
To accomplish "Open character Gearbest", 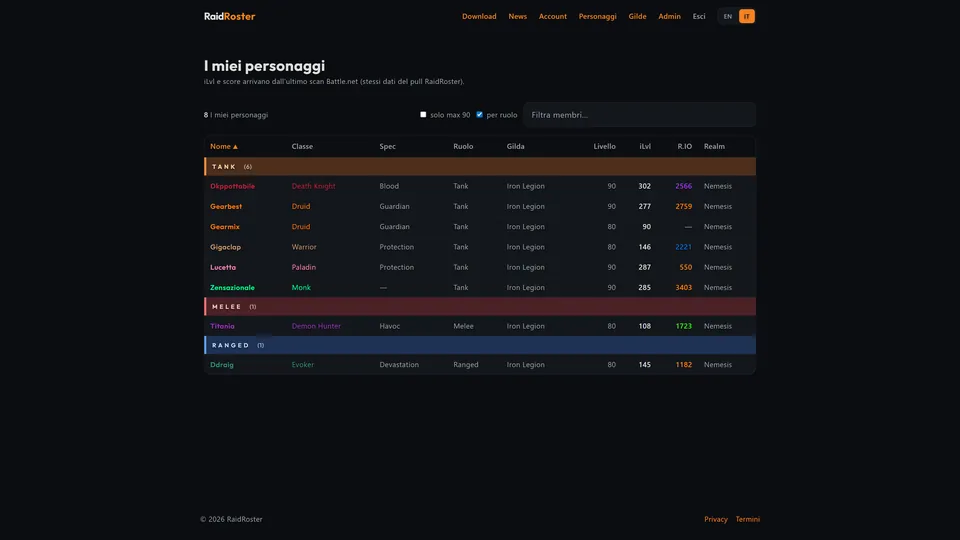I will pos(226,206).
